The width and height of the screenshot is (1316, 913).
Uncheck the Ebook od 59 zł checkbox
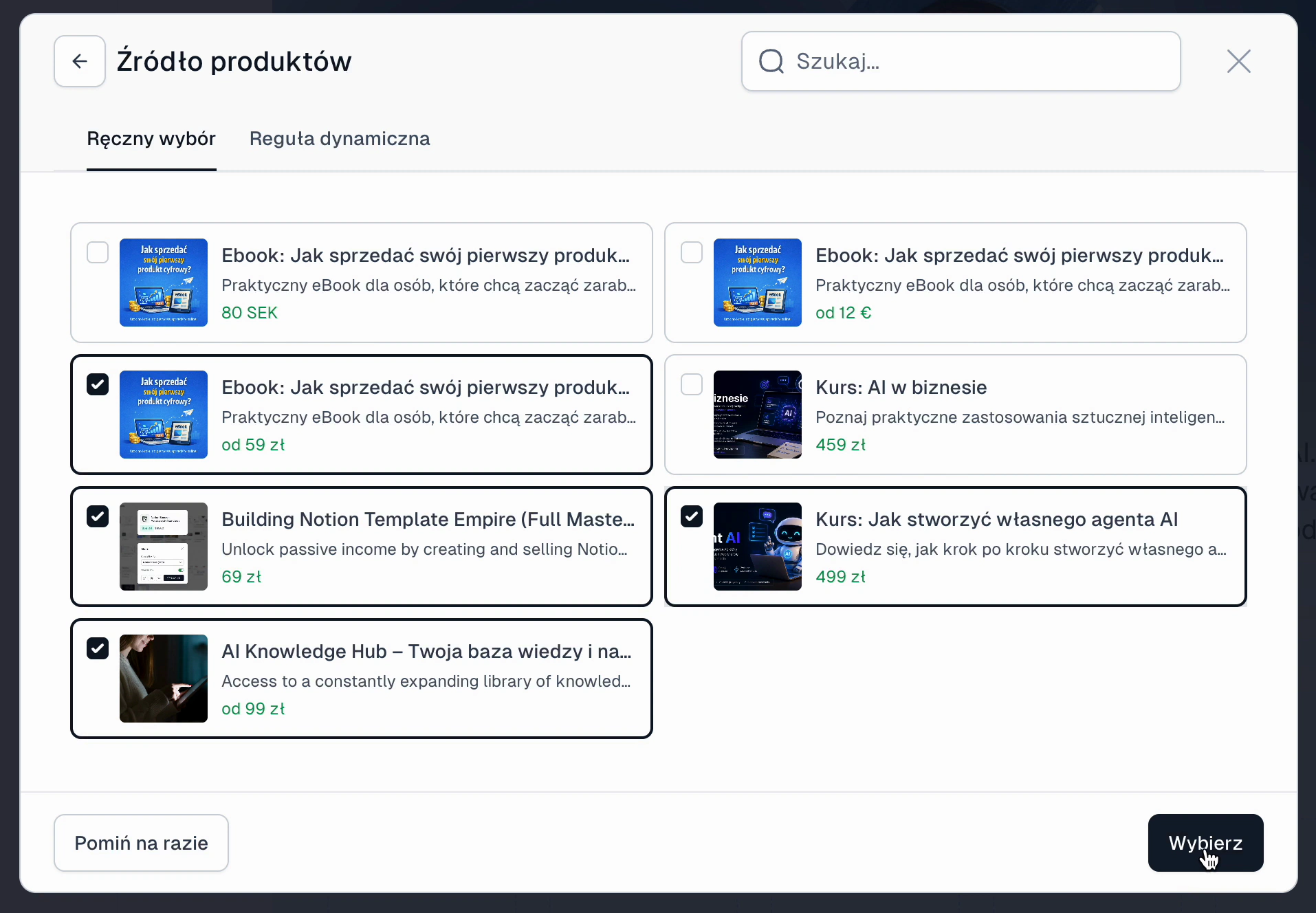click(x=98, y=384)
